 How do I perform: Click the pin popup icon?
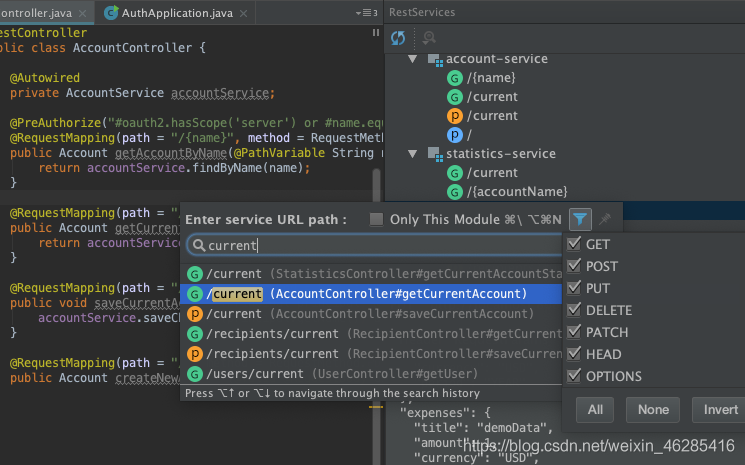(x=605, y=218)
